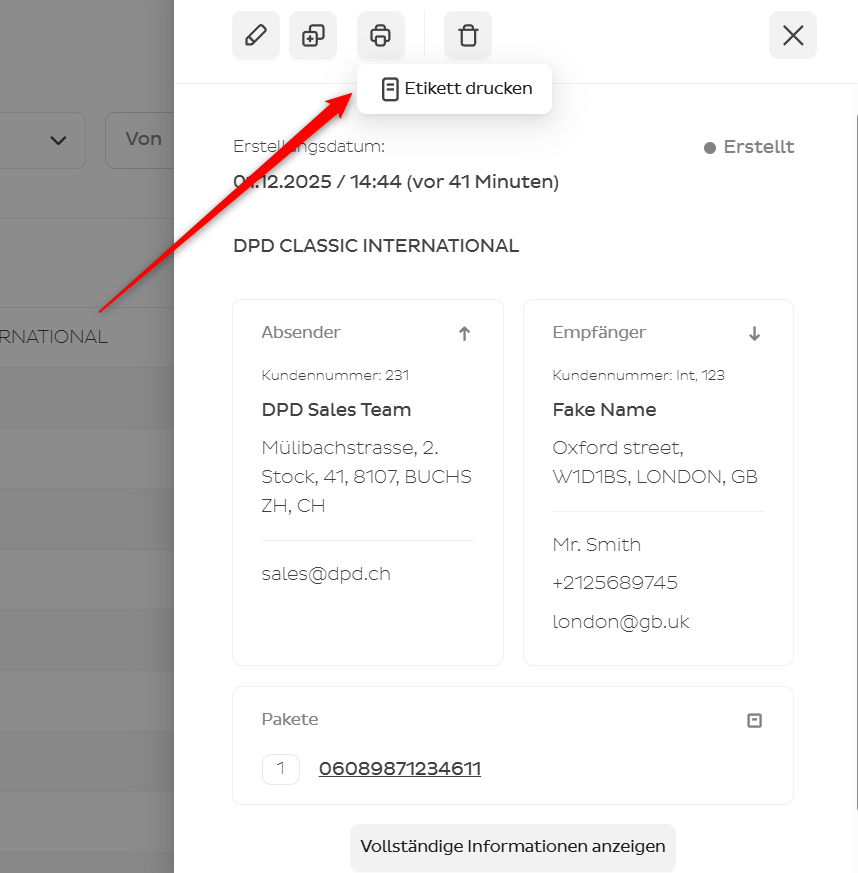
Task: Click package number 1 badge
Action: (281, 769)
